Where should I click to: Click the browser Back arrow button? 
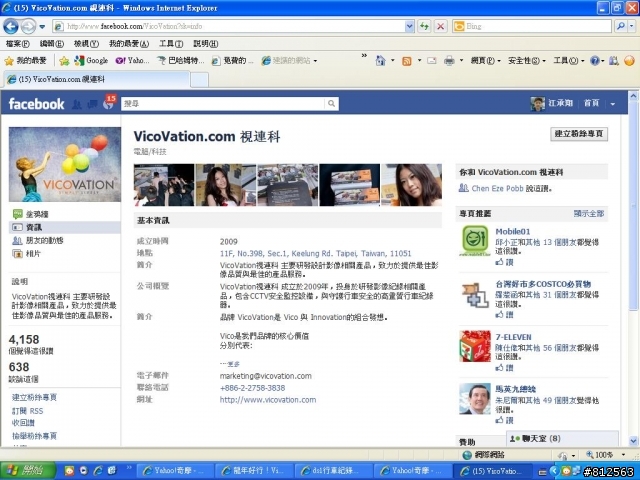click(11, 27)
